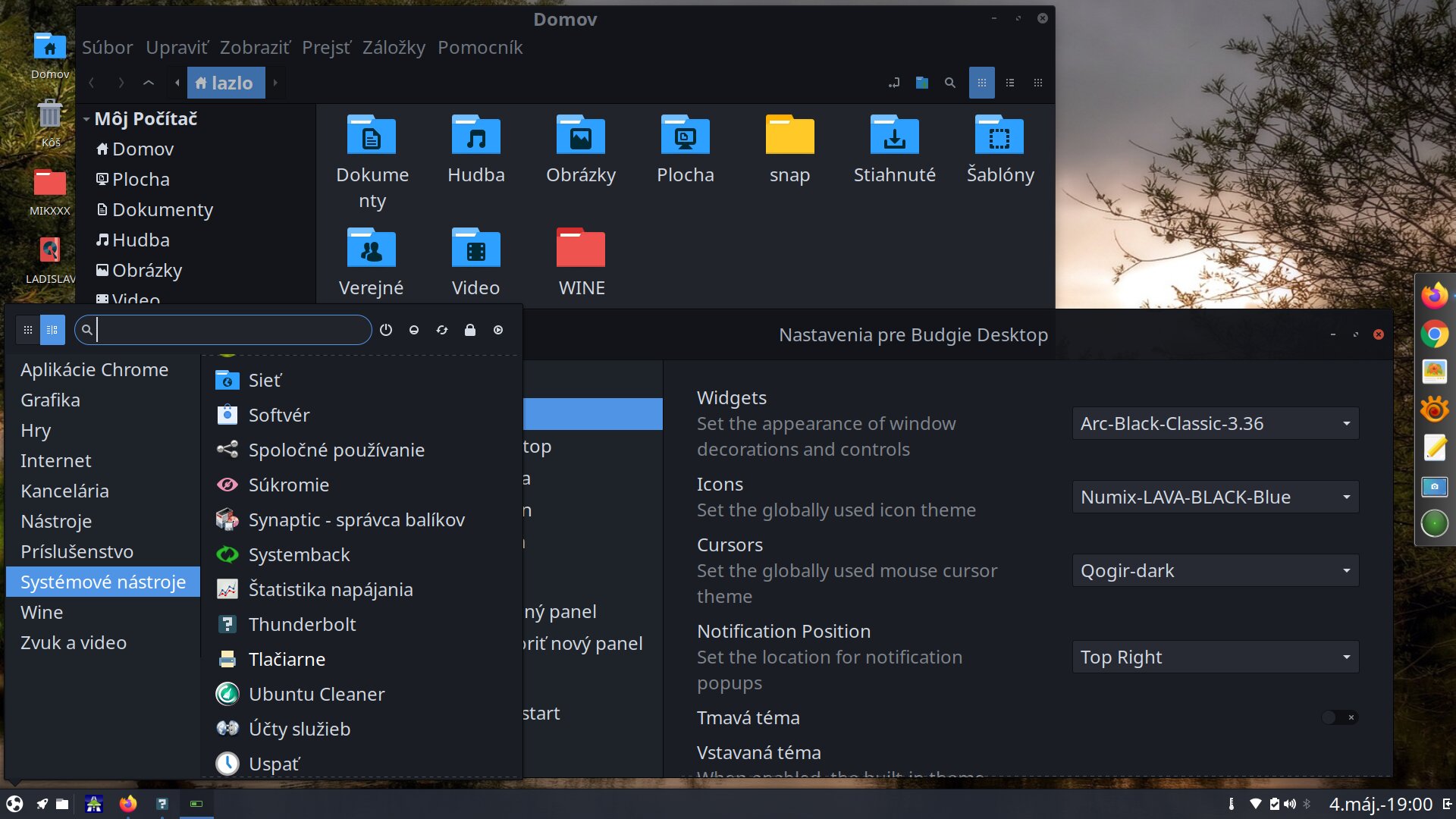Switch menu to grid view mode

click(x=28, y=330)
